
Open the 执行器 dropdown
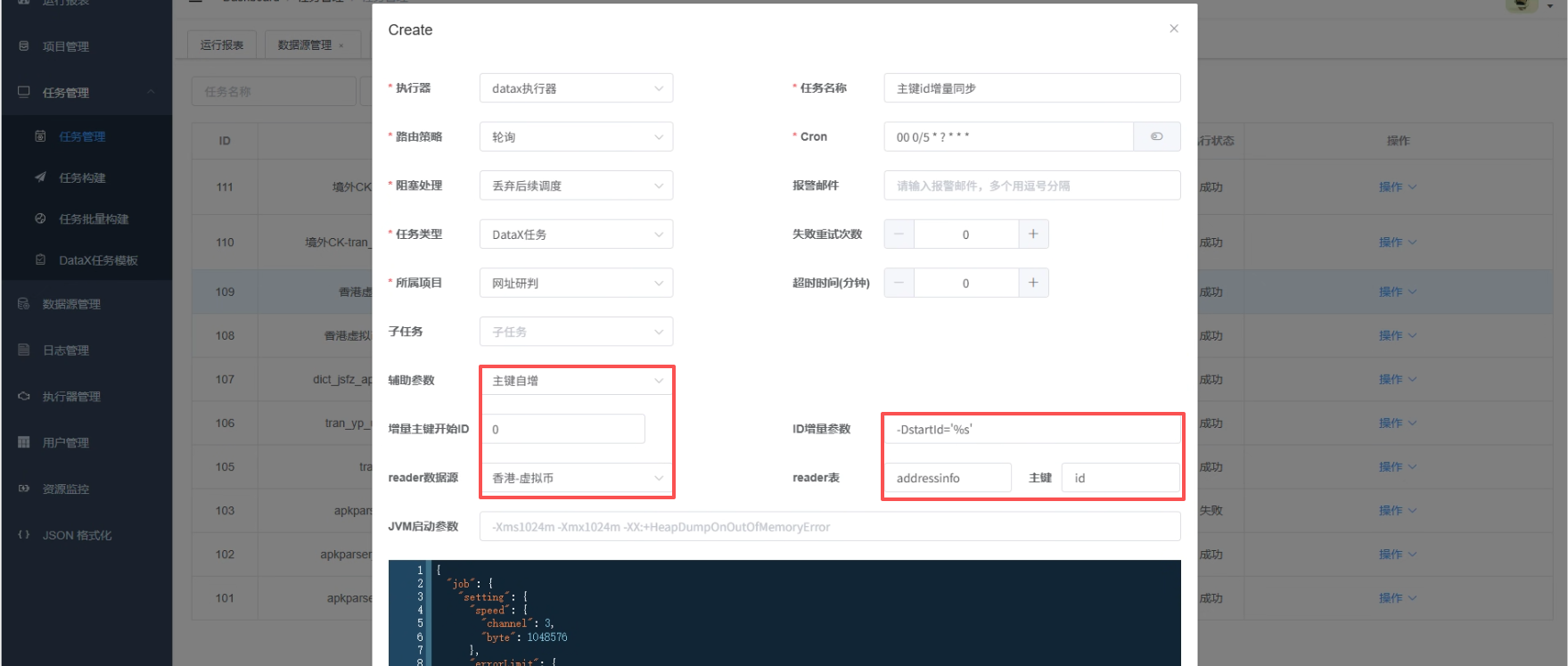click(576, 88)
